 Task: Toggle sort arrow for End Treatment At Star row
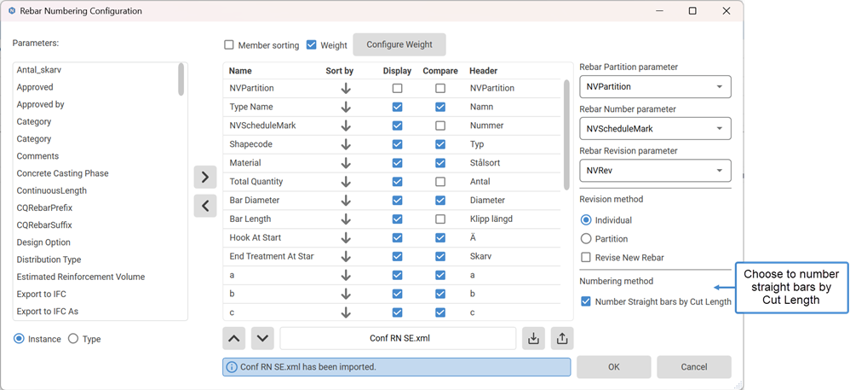(x=346, y=256)
